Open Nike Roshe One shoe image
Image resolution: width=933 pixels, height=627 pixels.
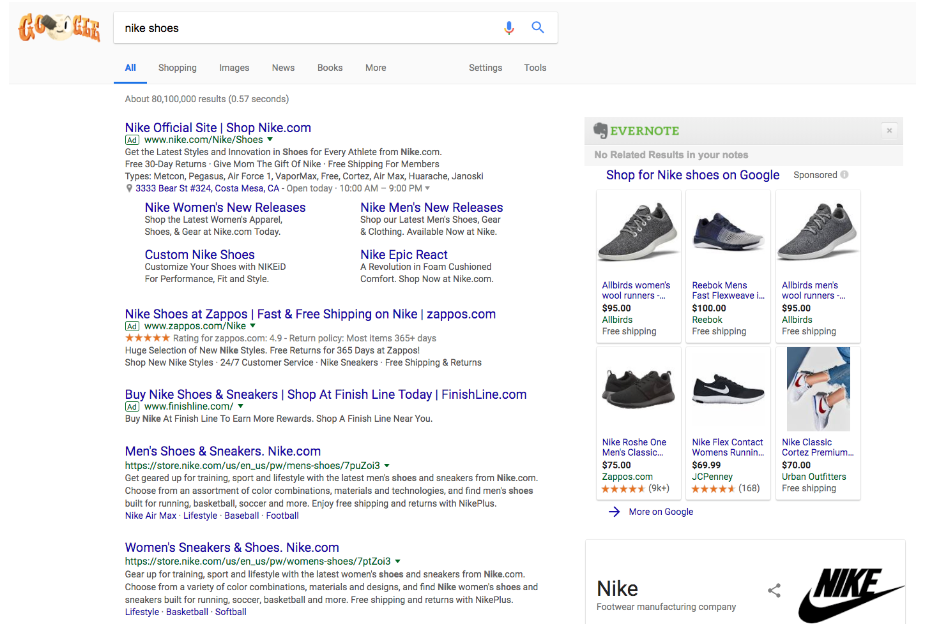pos(638,389)
